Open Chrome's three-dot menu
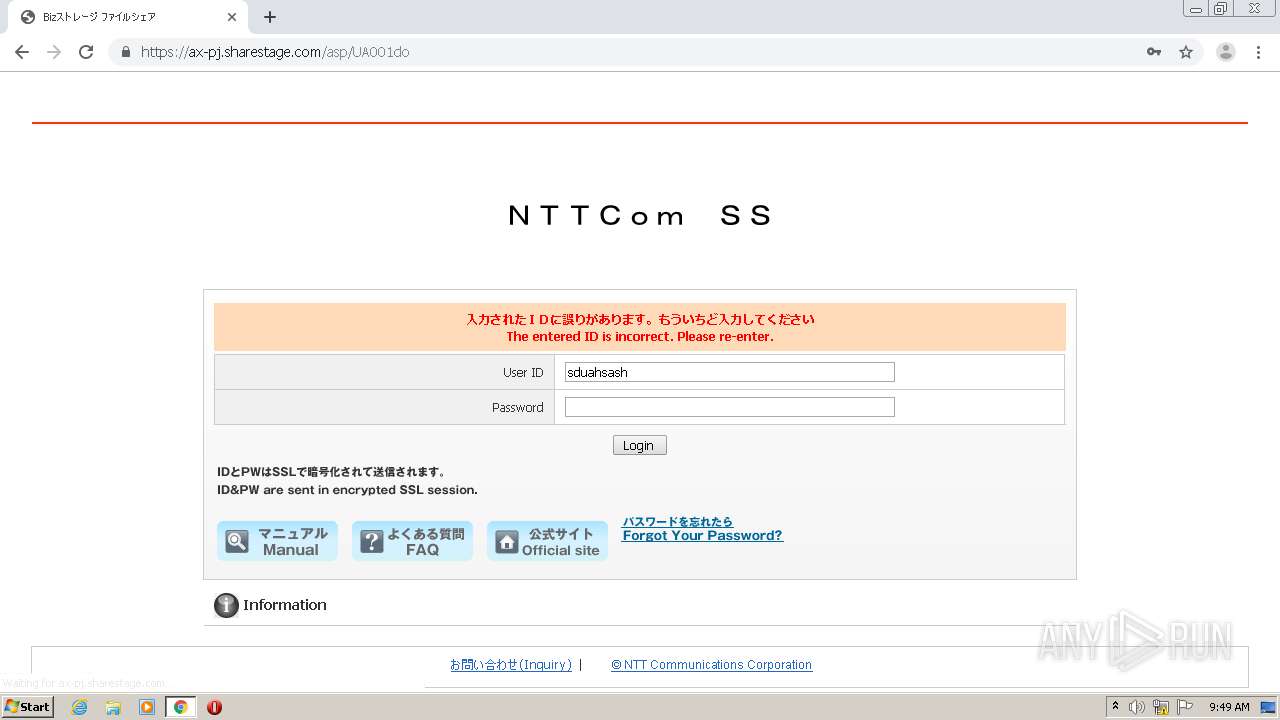 [1259, 52]
